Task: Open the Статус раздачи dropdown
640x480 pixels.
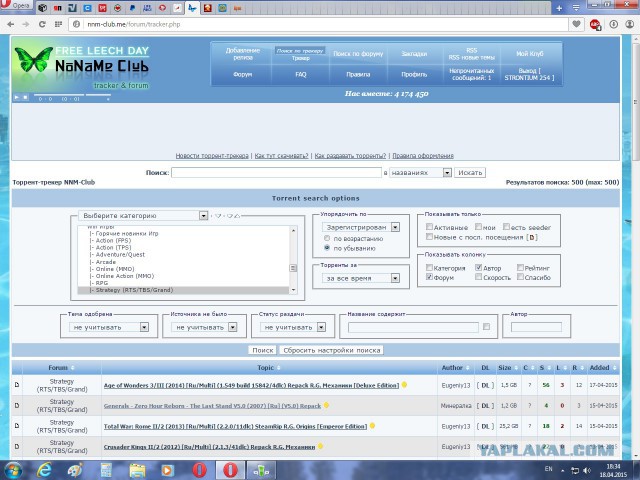Action: (x=293, y=327)
